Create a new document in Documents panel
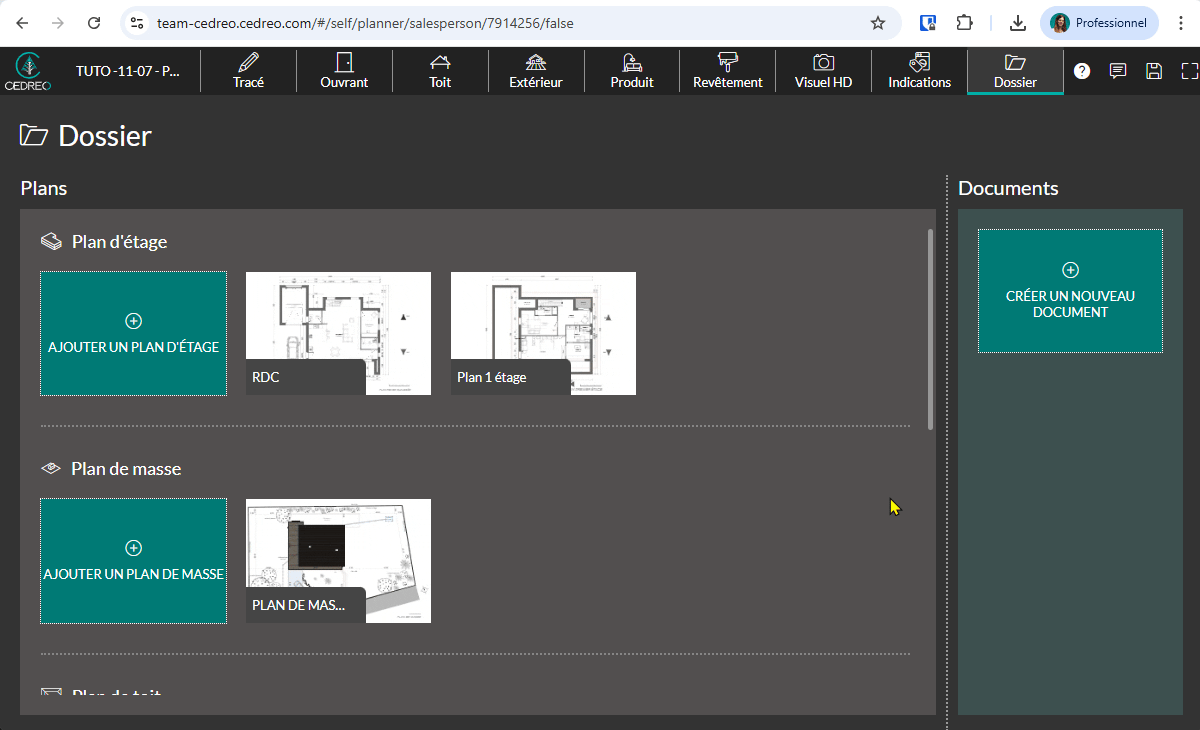Viewport: 1200px width, 730px height. 1070,291
